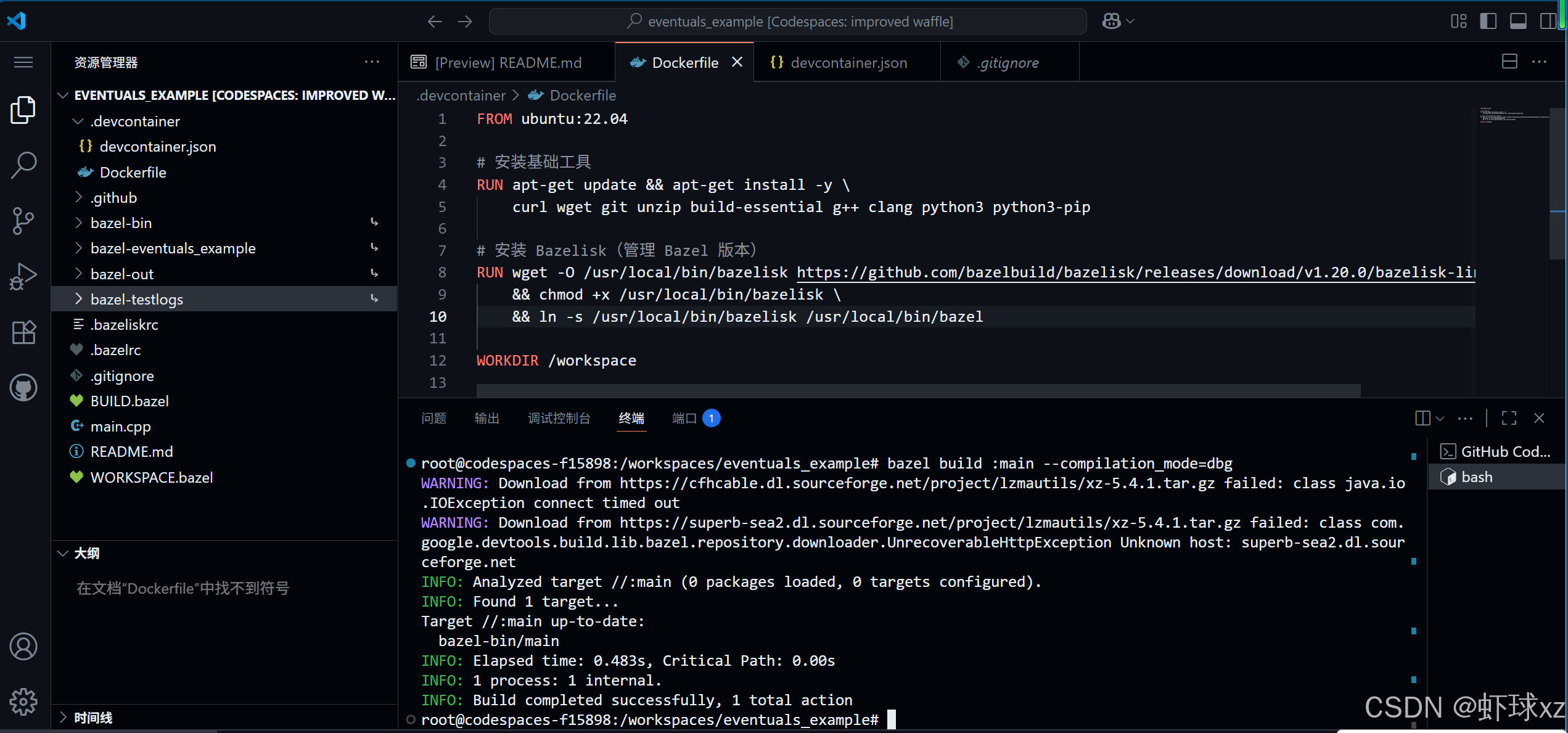Screen dimensions: 1568x733
Task: Switch to the 调试控制台 debug console tab
Action: pos(559,419)
